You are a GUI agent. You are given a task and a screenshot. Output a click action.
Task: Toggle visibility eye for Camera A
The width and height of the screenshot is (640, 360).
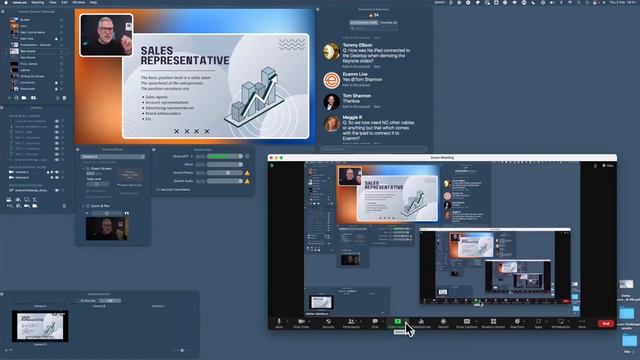(57, 172)
